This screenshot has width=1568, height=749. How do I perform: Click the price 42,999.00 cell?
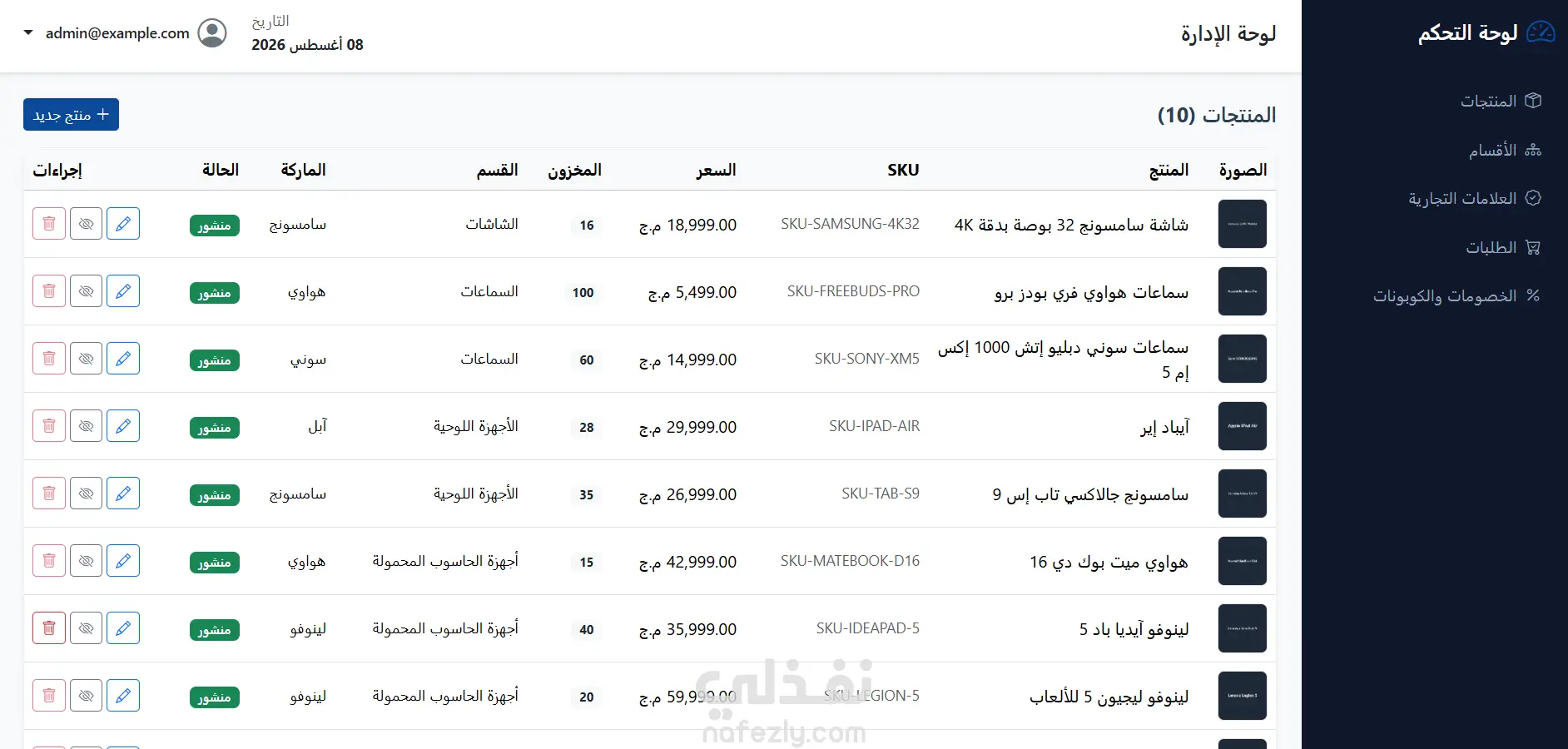(687, 562)
